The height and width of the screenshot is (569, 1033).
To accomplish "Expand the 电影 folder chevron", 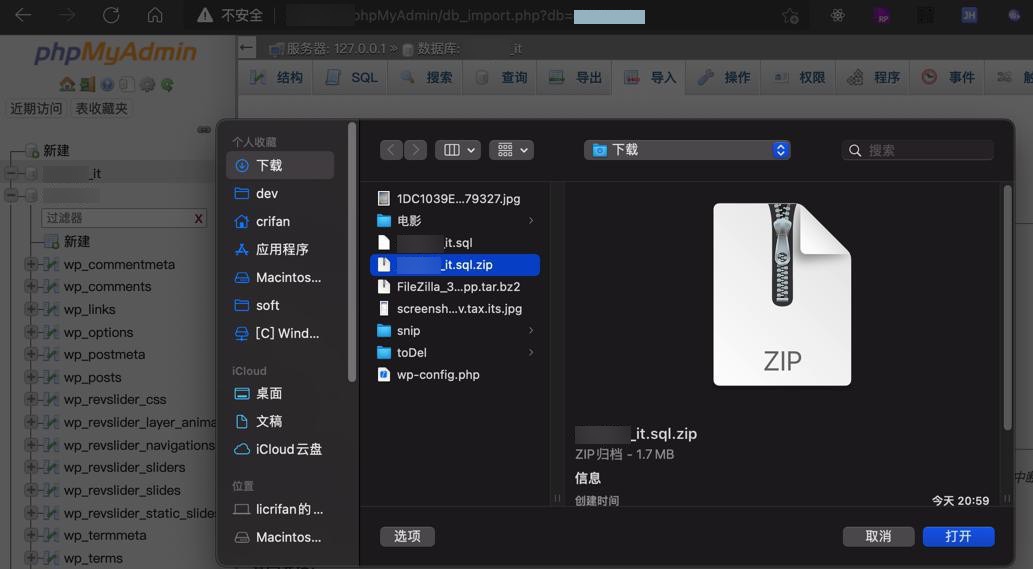I will pos(531,221).
